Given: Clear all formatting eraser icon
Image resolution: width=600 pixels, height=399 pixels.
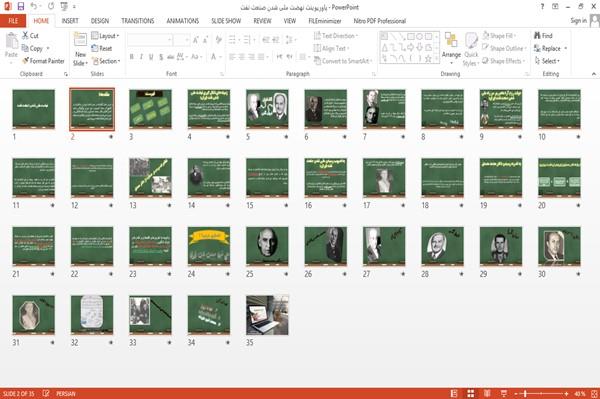Looking at the screenshot, I should point(219,40).
